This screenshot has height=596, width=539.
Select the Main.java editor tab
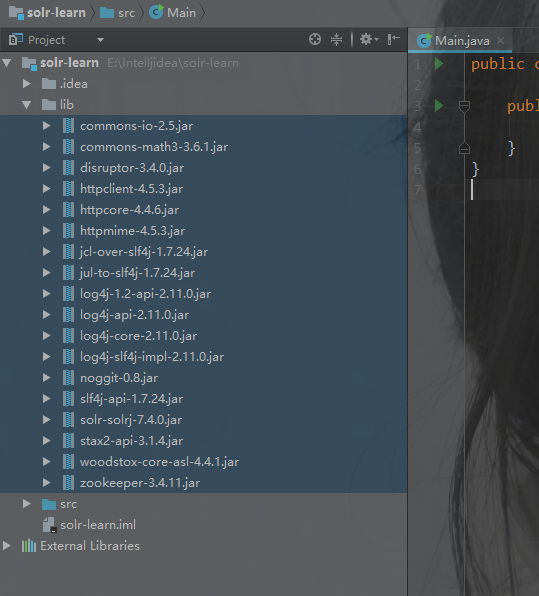tap(460, 41)
